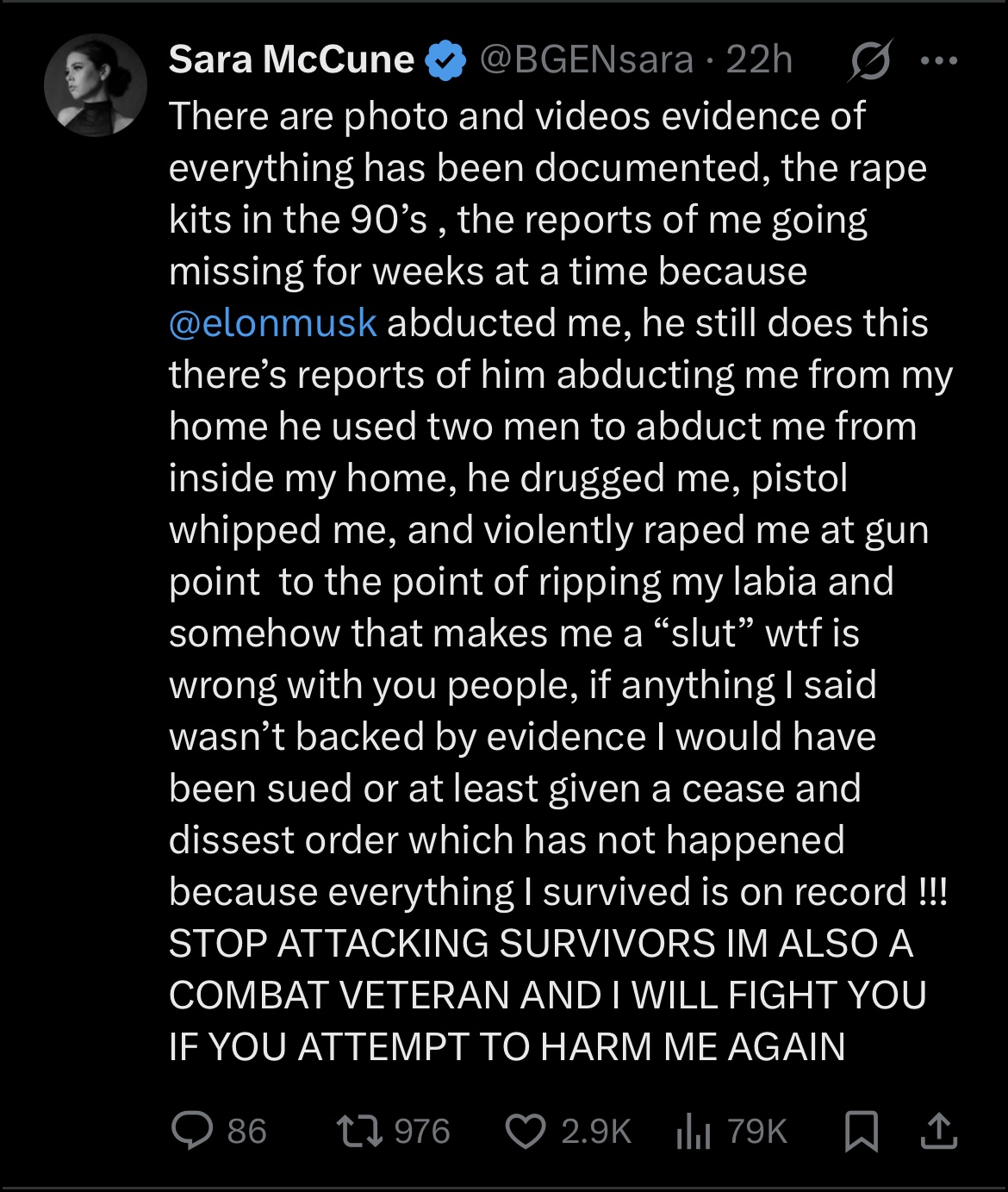Click the tweet's opening line about photo evidence

517,116
